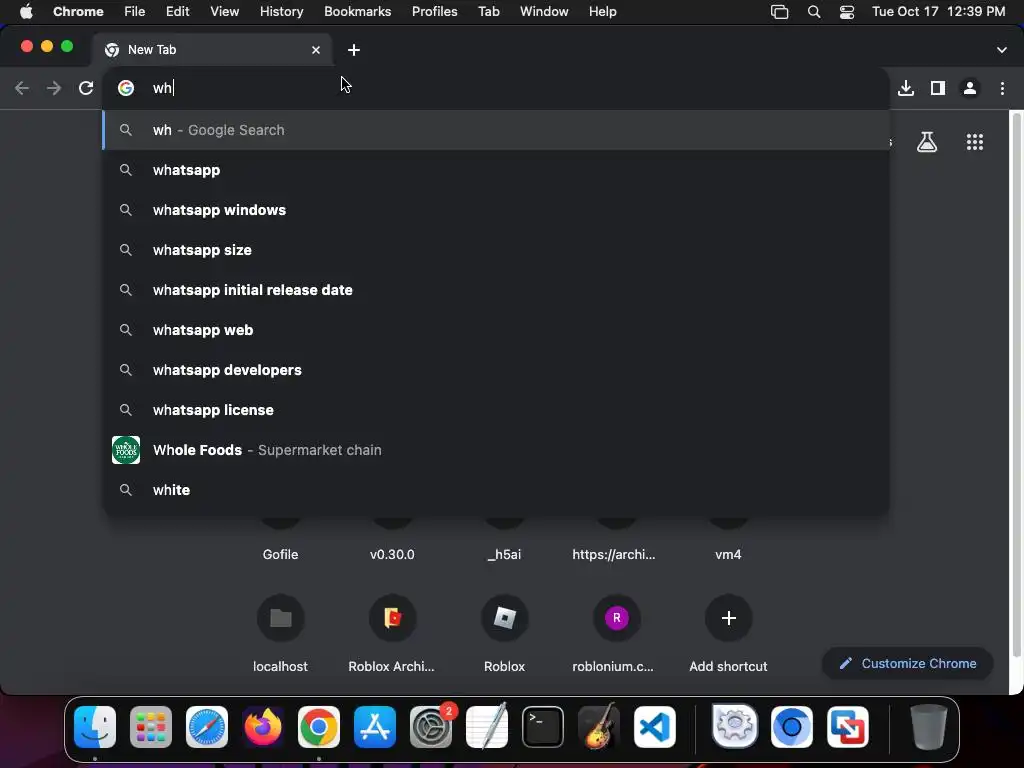The height and width of the screenshot is (768, 1024).
Task: Click the reload page icon
Action: [86, 88]
